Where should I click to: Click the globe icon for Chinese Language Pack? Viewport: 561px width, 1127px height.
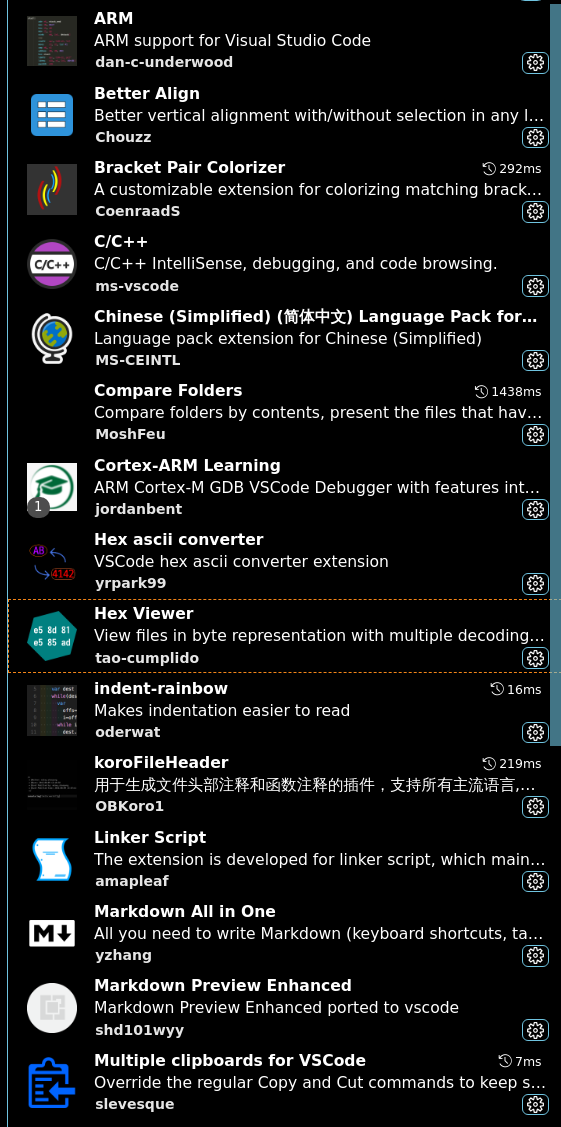tap(52, 339)
